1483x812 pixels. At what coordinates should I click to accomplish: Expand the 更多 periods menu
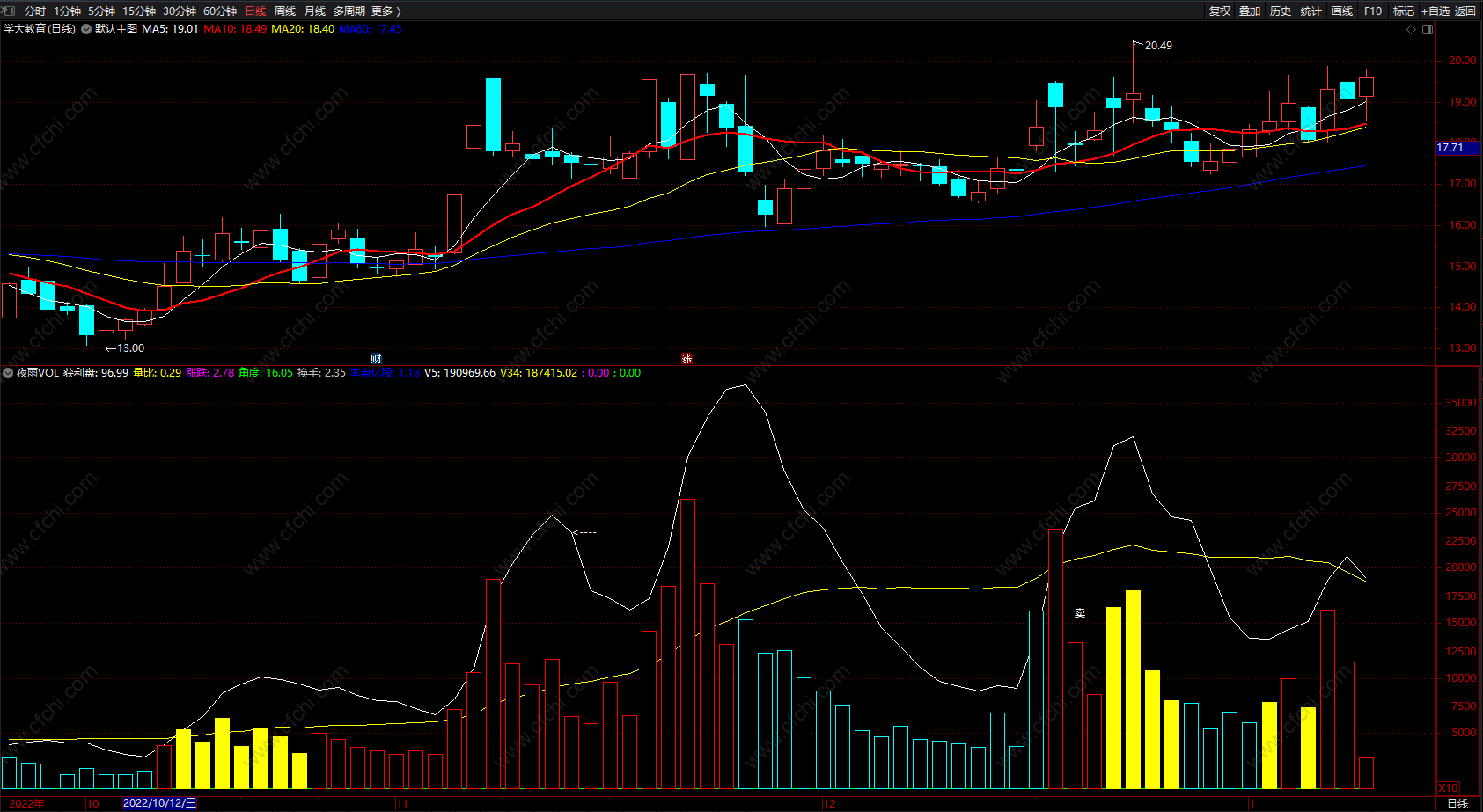385,11
